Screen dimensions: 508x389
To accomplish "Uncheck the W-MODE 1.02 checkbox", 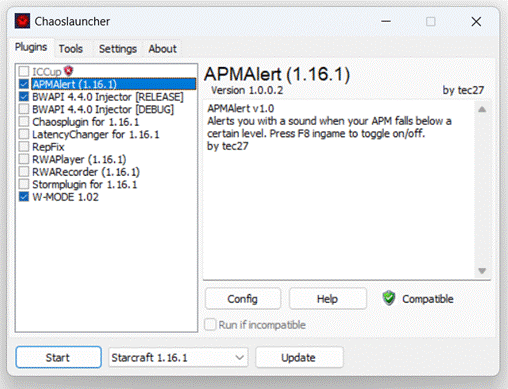I will tap(24, 197).
